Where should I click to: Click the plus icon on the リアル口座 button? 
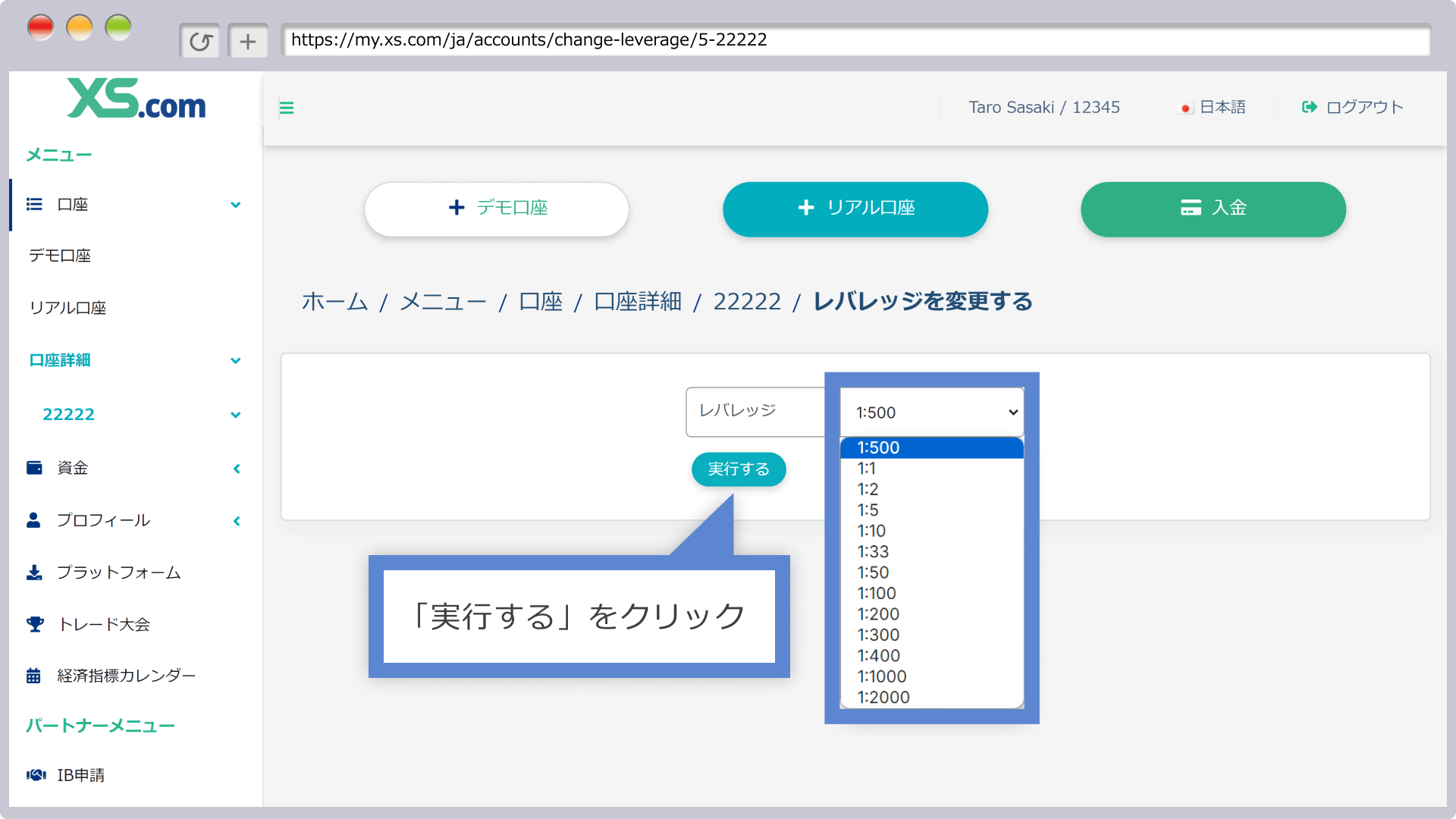click(806, 208)
